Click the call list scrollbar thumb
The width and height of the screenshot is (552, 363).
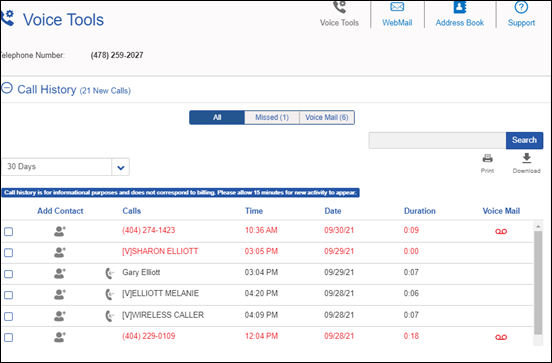click(538, 283)
